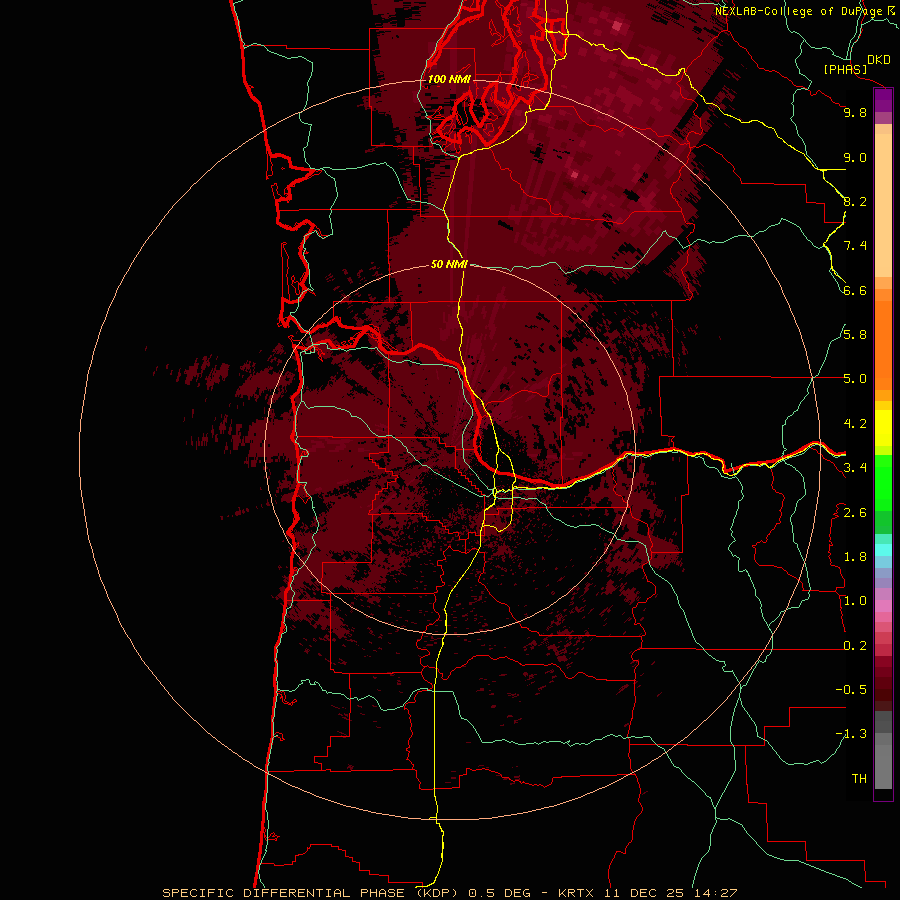
Task: Click the 1.8 value on the color scale
Action: pyautogui.click(x=855, y=557)
